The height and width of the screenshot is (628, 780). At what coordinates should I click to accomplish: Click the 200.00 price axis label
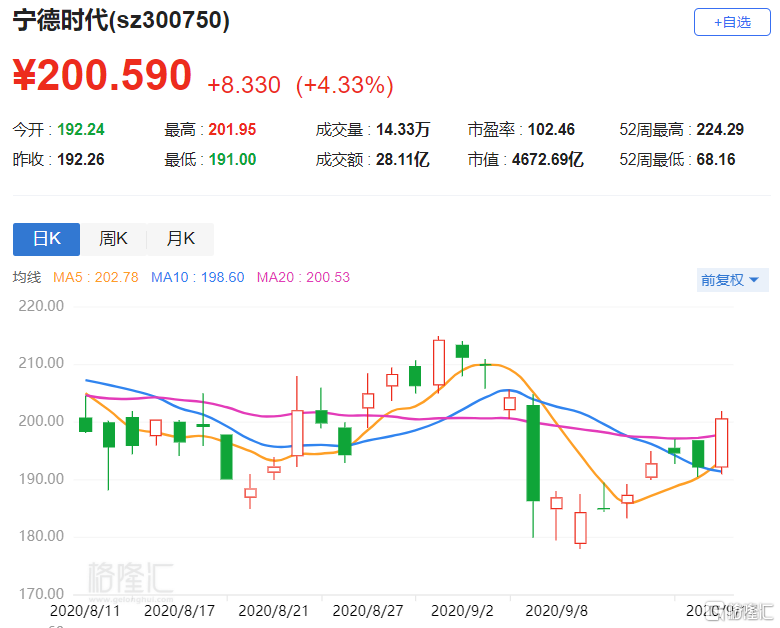[41, 421]
